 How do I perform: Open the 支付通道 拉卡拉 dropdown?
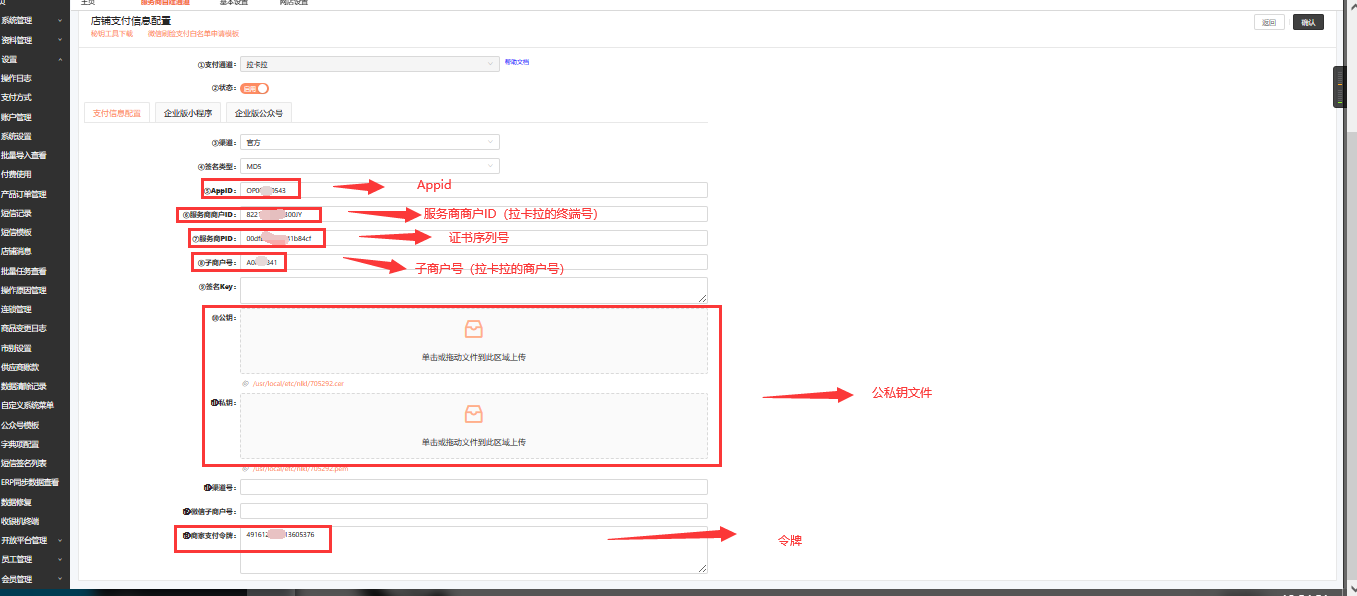(370, 64)
